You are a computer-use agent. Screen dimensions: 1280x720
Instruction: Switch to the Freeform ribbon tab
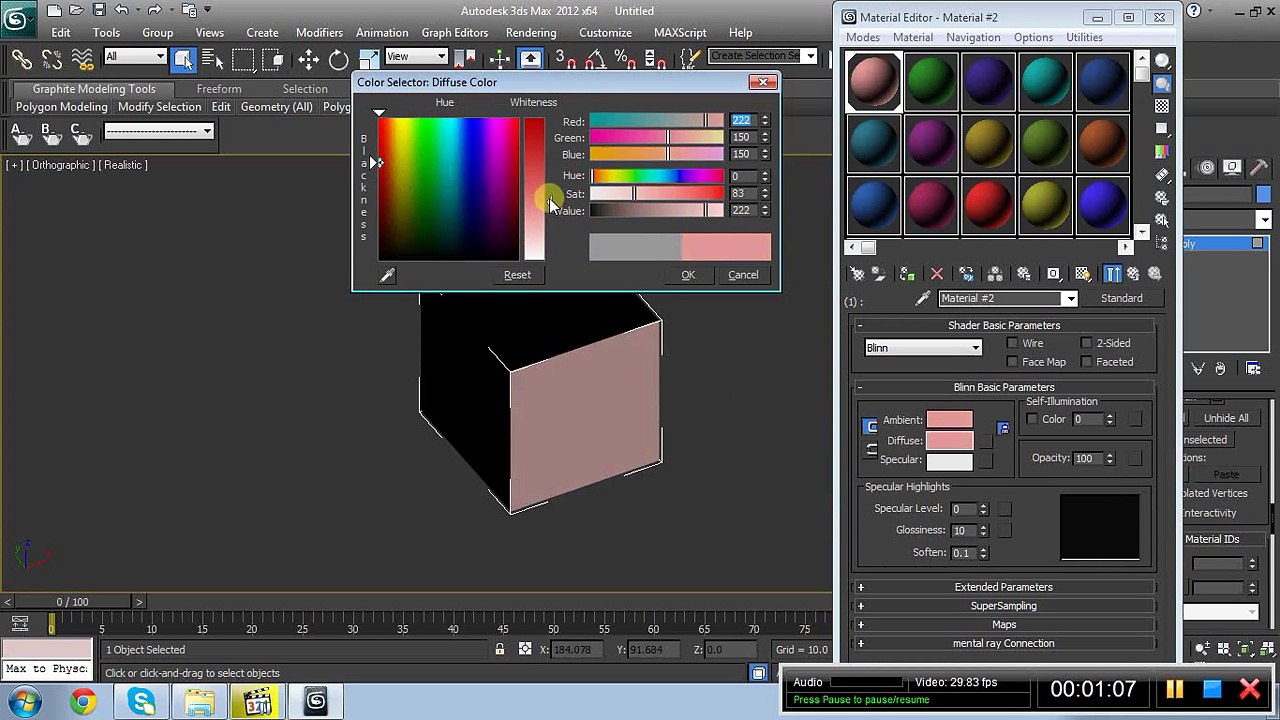pyautogui.click(x=219, y=89)
